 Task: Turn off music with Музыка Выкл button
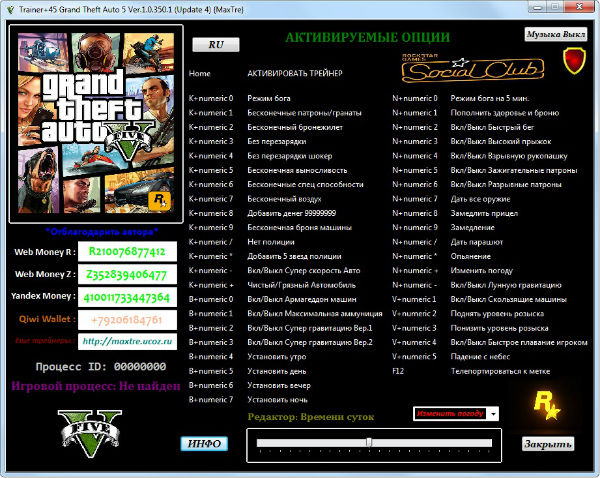click(556, 34)
